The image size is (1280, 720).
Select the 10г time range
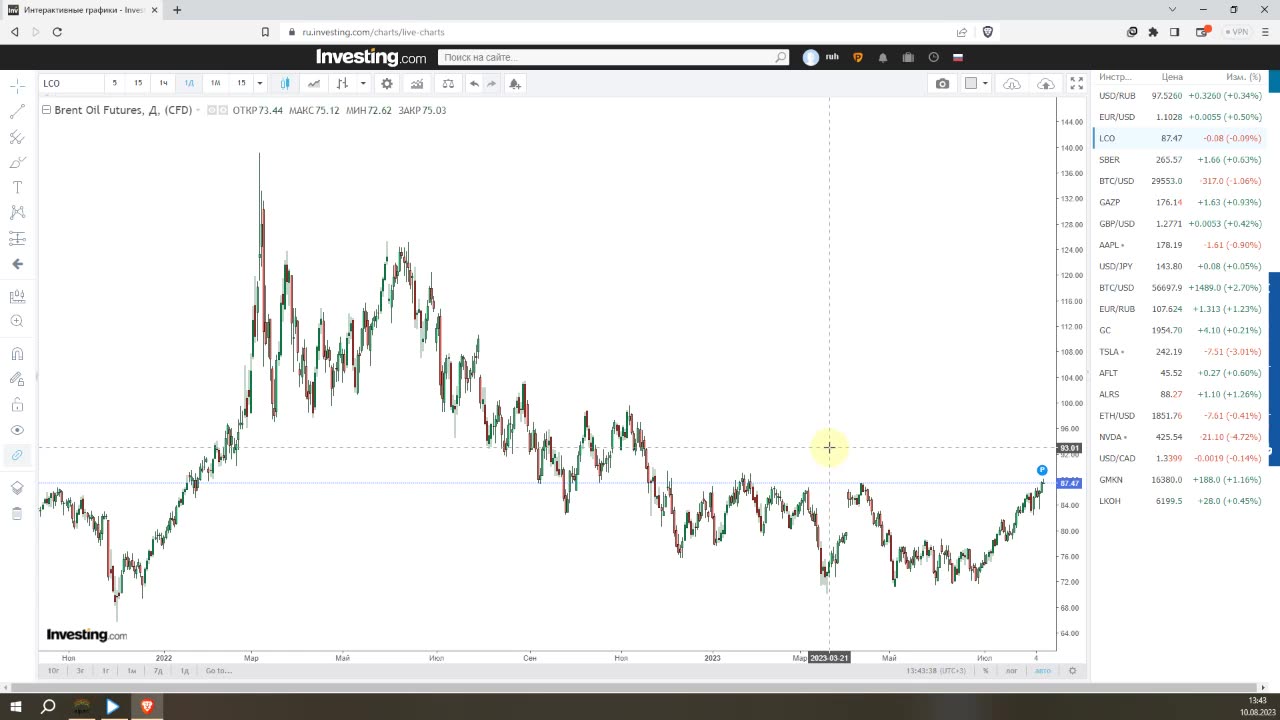[54, 670]
